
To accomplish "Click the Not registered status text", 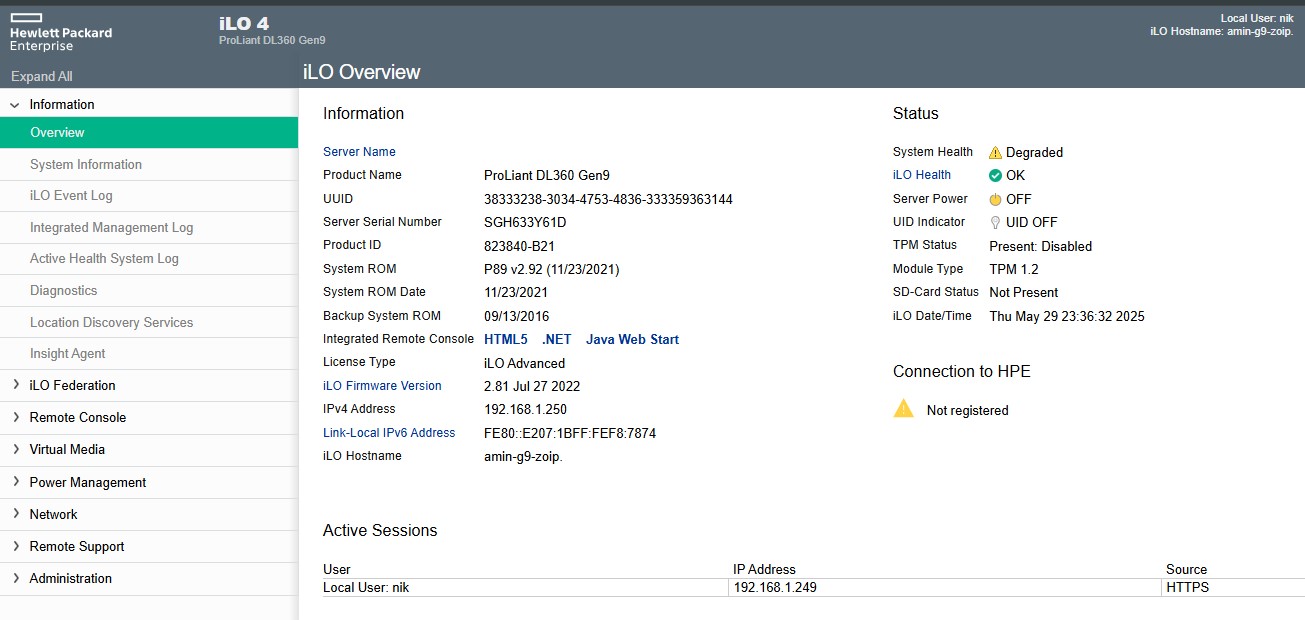I will [967, 410].
